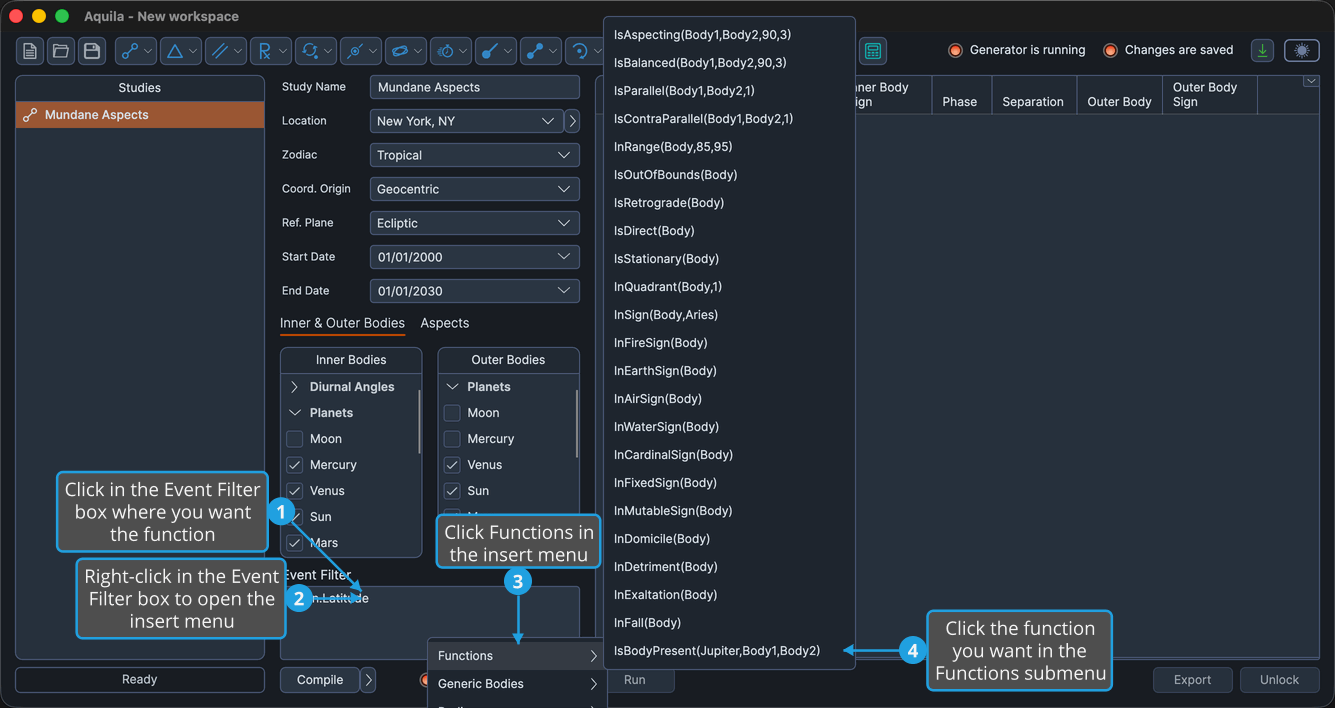Viewport: 1335px width, 708px height.
Task: Check Moon in Outer Bodies
Action: coord(452,413)
